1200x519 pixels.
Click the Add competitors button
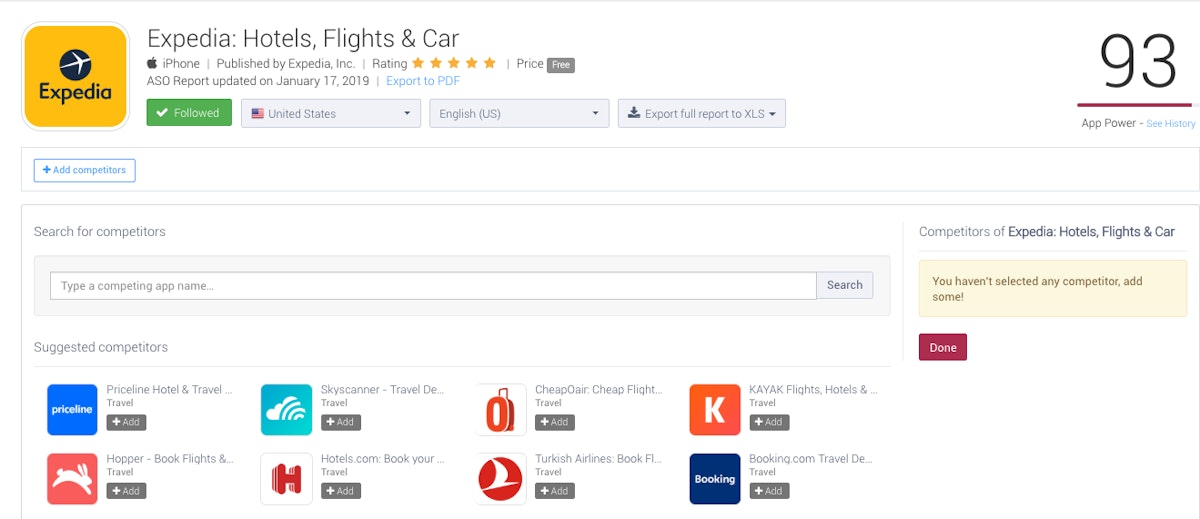(84, 170)
